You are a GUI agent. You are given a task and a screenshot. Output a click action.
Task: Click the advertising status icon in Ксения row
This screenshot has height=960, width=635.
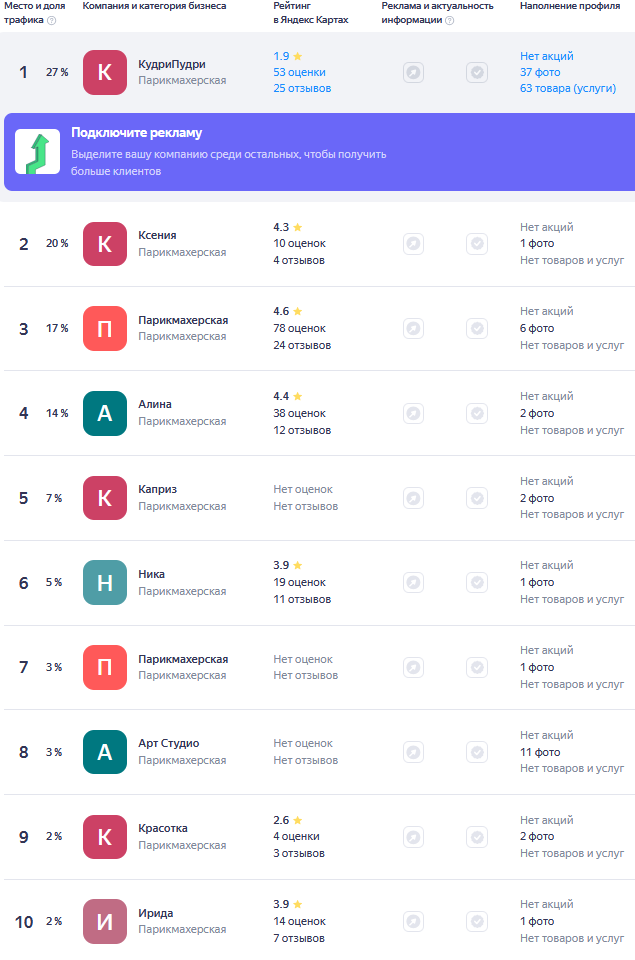pyautogui.click(x=413, y=244)
